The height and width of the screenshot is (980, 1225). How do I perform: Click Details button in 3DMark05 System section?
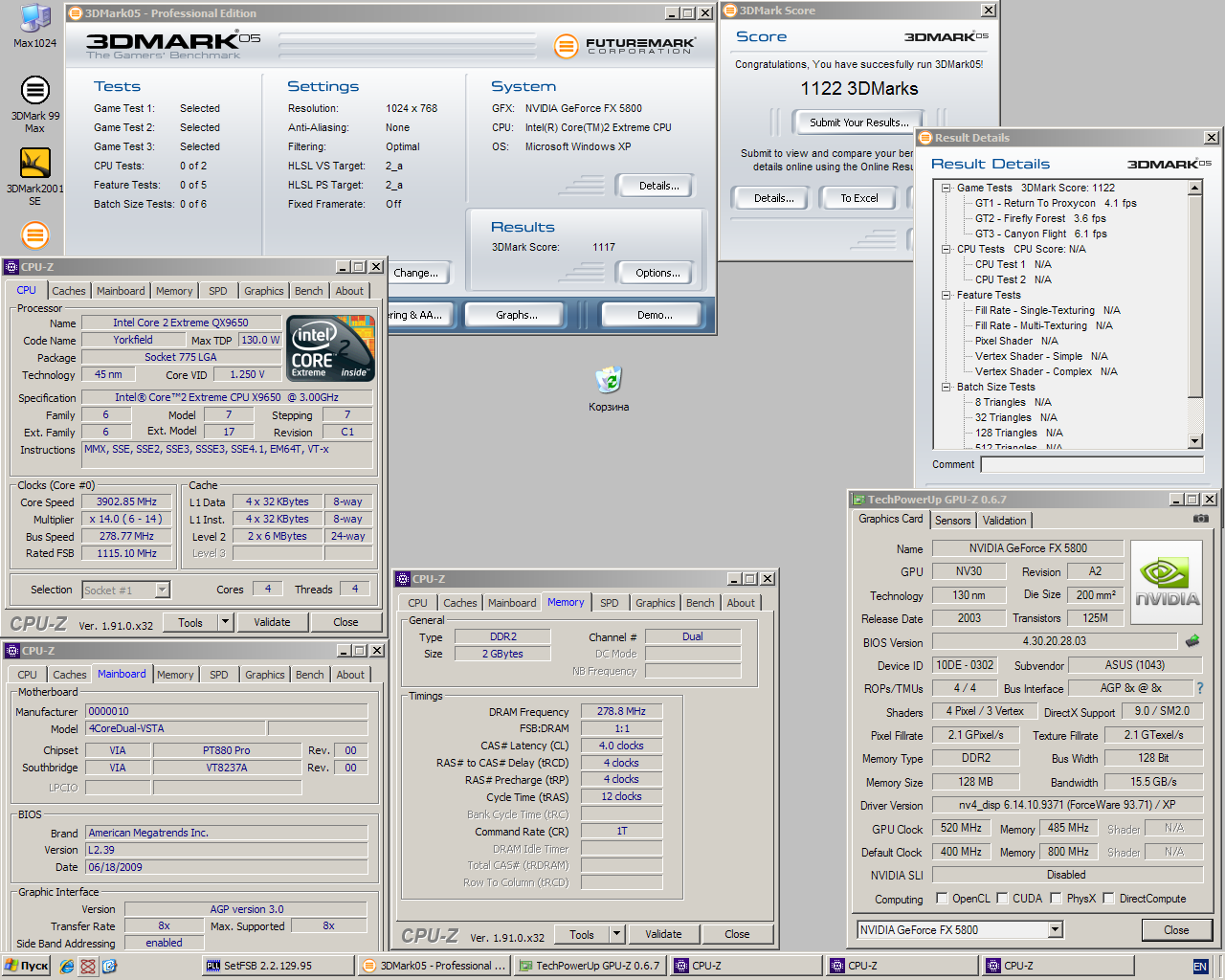[x=658, y=186]
